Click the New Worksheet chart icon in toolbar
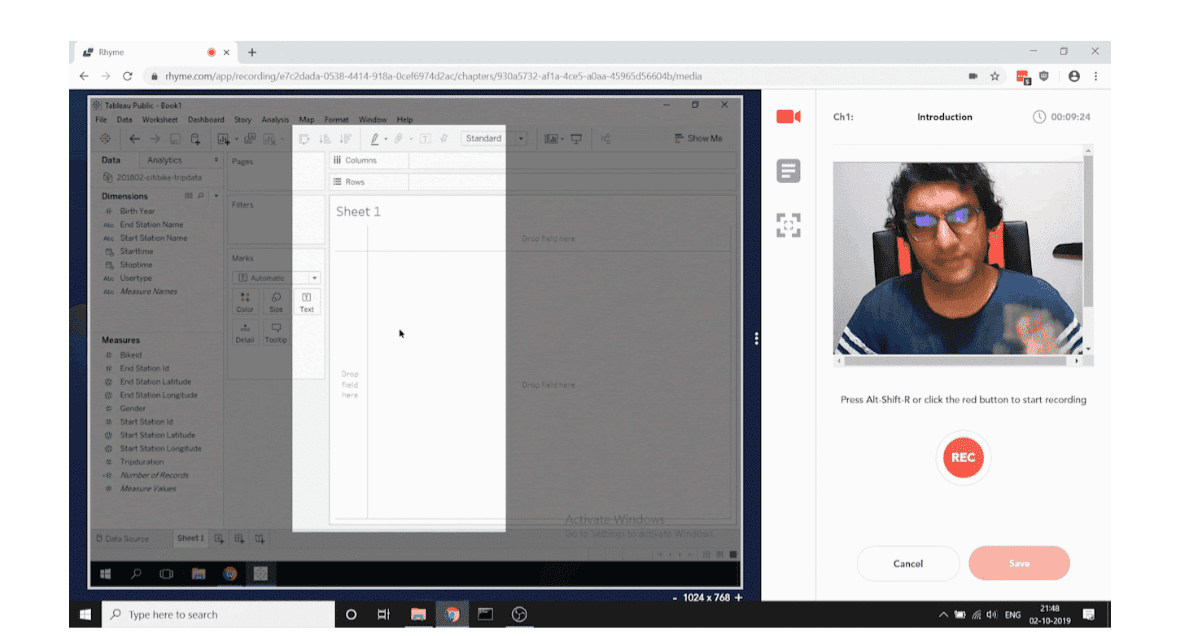Screen dimensions: 1194x636 pyautogui.click(x=223, y=139)
